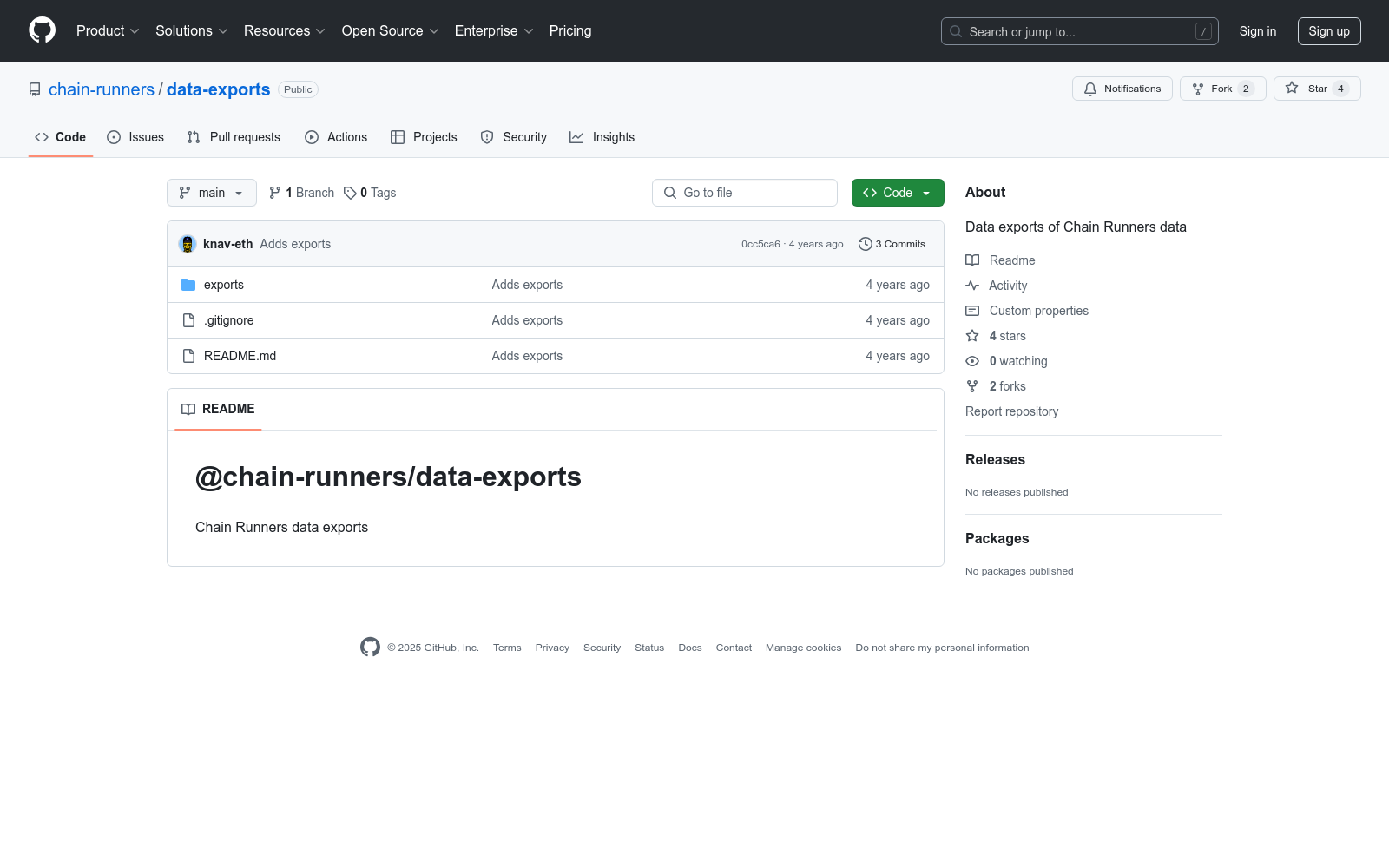Click Manage cookies in footer
Screen dimensions: 1389x868
point(803,648)
